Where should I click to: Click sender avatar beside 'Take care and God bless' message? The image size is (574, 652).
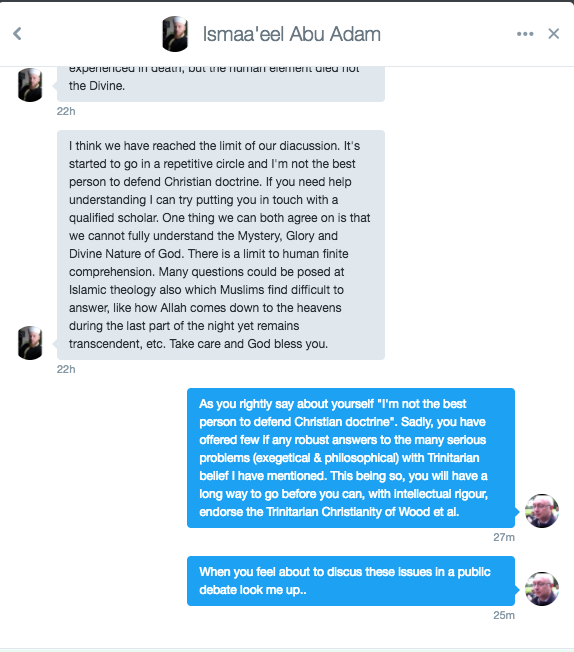point(30,343)
